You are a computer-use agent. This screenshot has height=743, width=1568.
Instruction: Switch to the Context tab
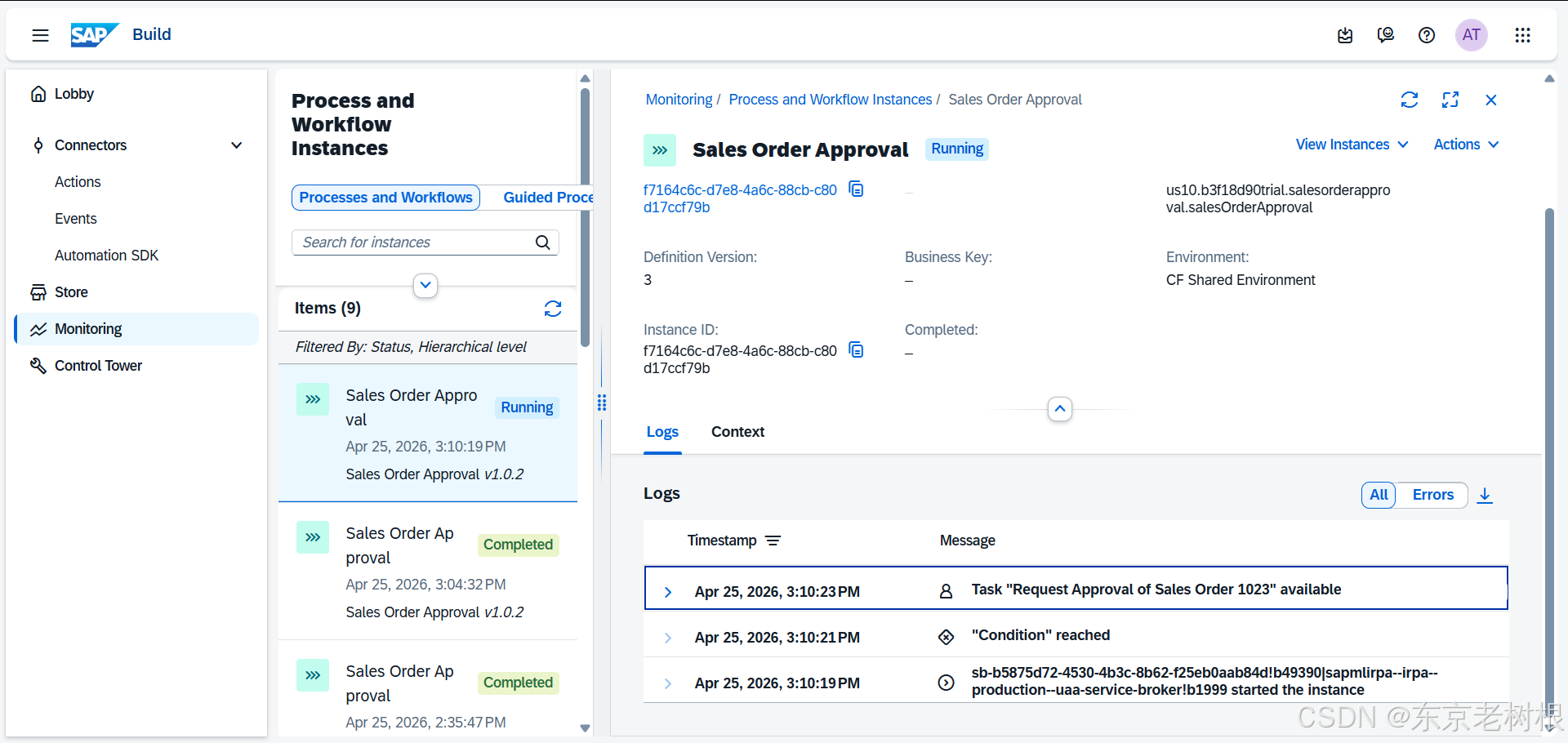pos(737,432)
